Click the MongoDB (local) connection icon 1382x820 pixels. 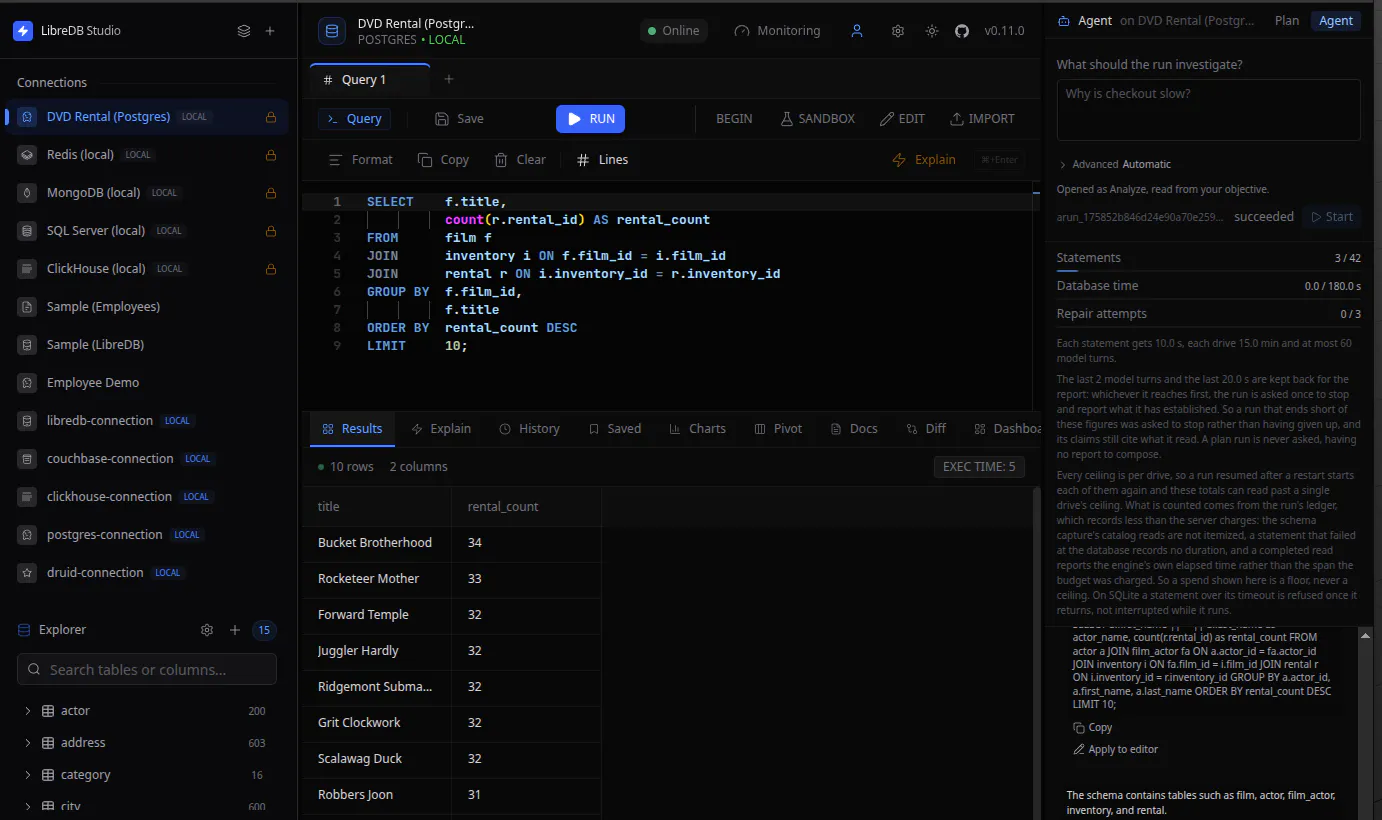click(x=28, y=193)
